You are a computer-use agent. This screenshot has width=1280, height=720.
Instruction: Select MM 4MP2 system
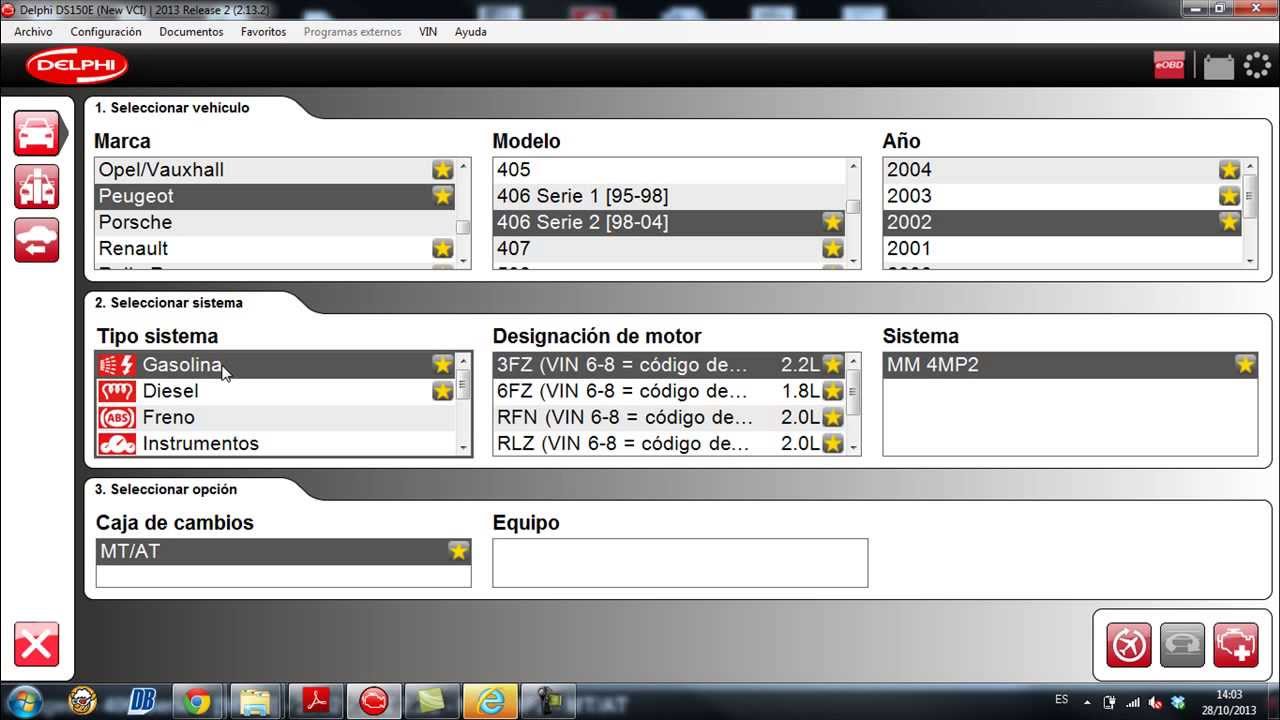pyautogui.click(x=1070, y=365)
